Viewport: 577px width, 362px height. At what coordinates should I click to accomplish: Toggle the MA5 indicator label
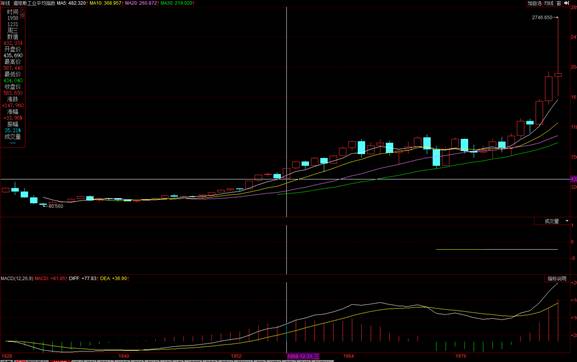(71, 3)
